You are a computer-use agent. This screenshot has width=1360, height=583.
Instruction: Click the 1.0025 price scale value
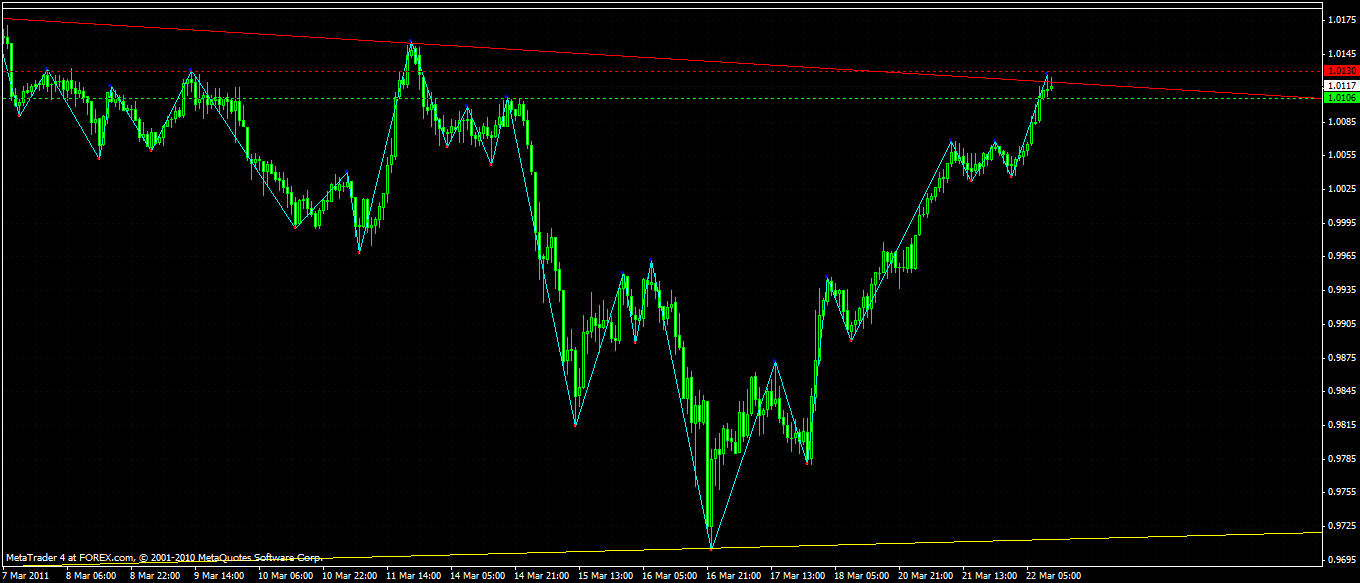1342,189
